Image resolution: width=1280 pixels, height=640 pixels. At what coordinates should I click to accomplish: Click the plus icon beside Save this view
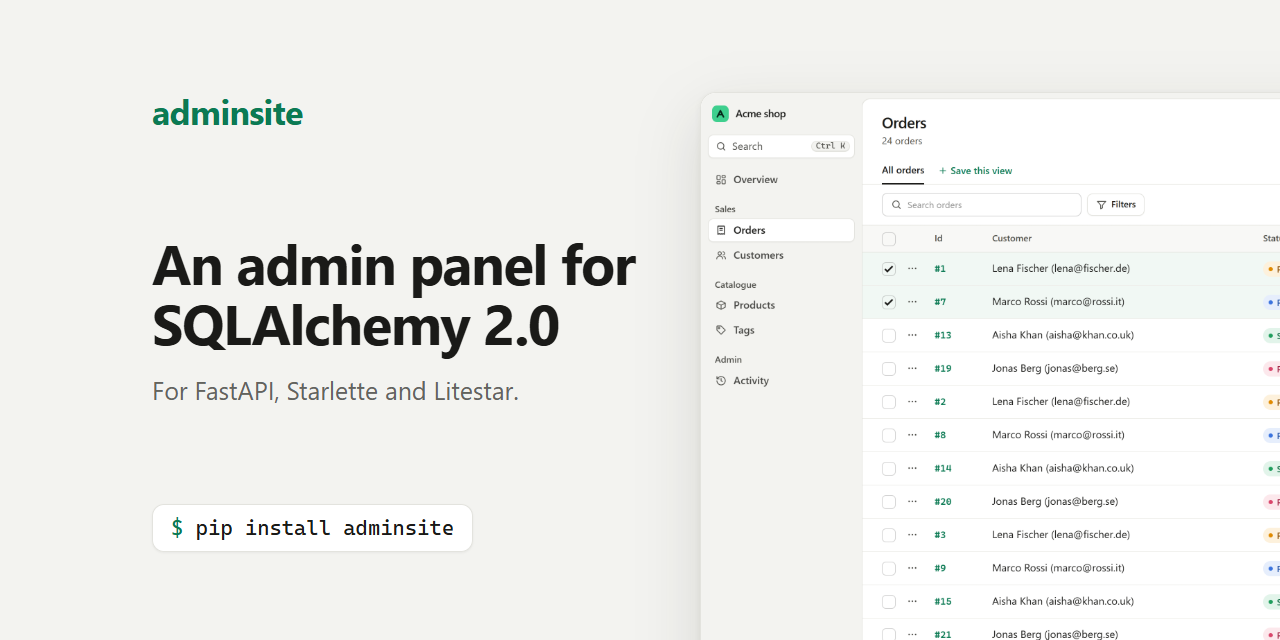click(943, 171)
